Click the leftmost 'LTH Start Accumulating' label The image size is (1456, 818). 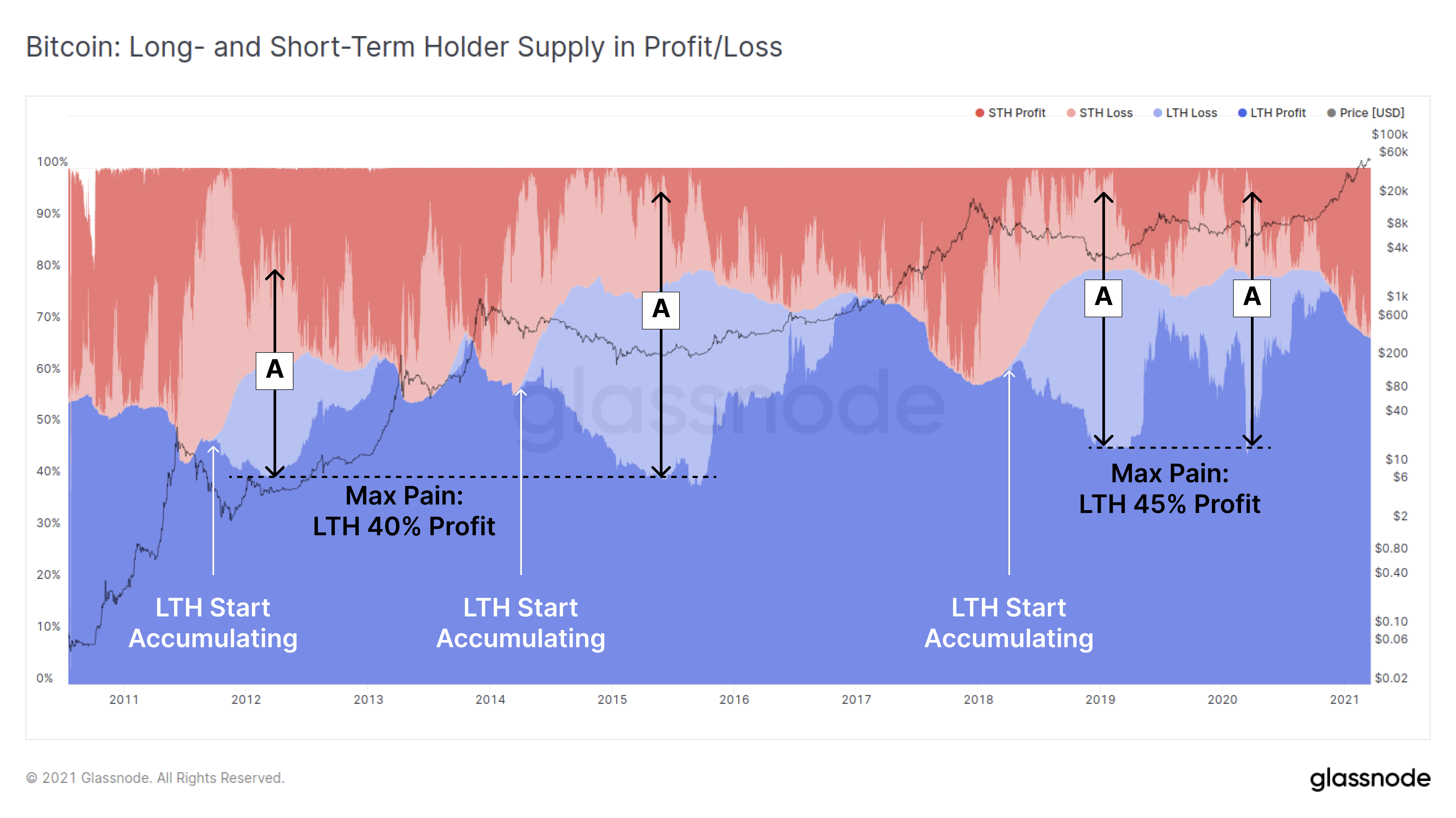[213, 623]
